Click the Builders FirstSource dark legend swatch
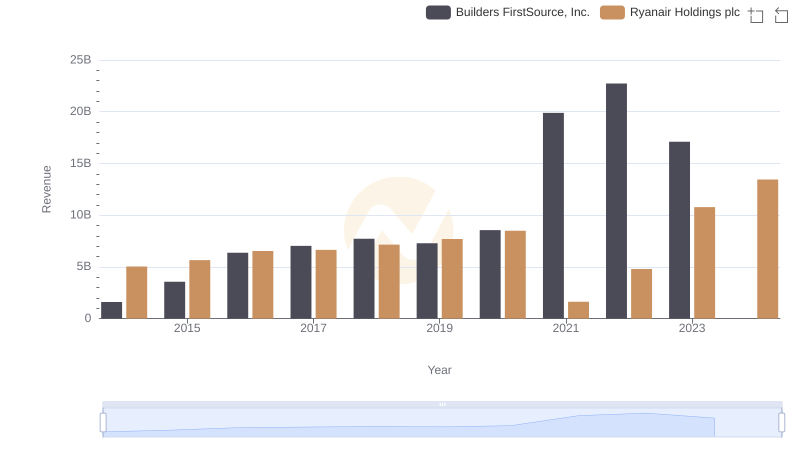 point(438,12)
